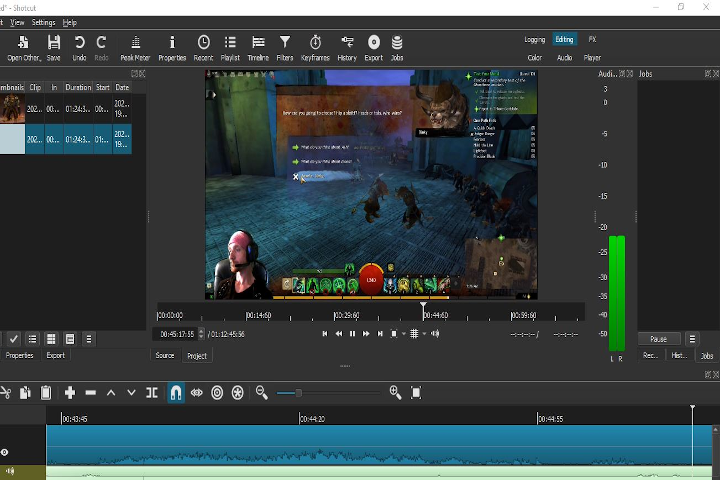Show the History toolbar icon
This screenshot has width=720, height=480.
click(x=347, y=48)
